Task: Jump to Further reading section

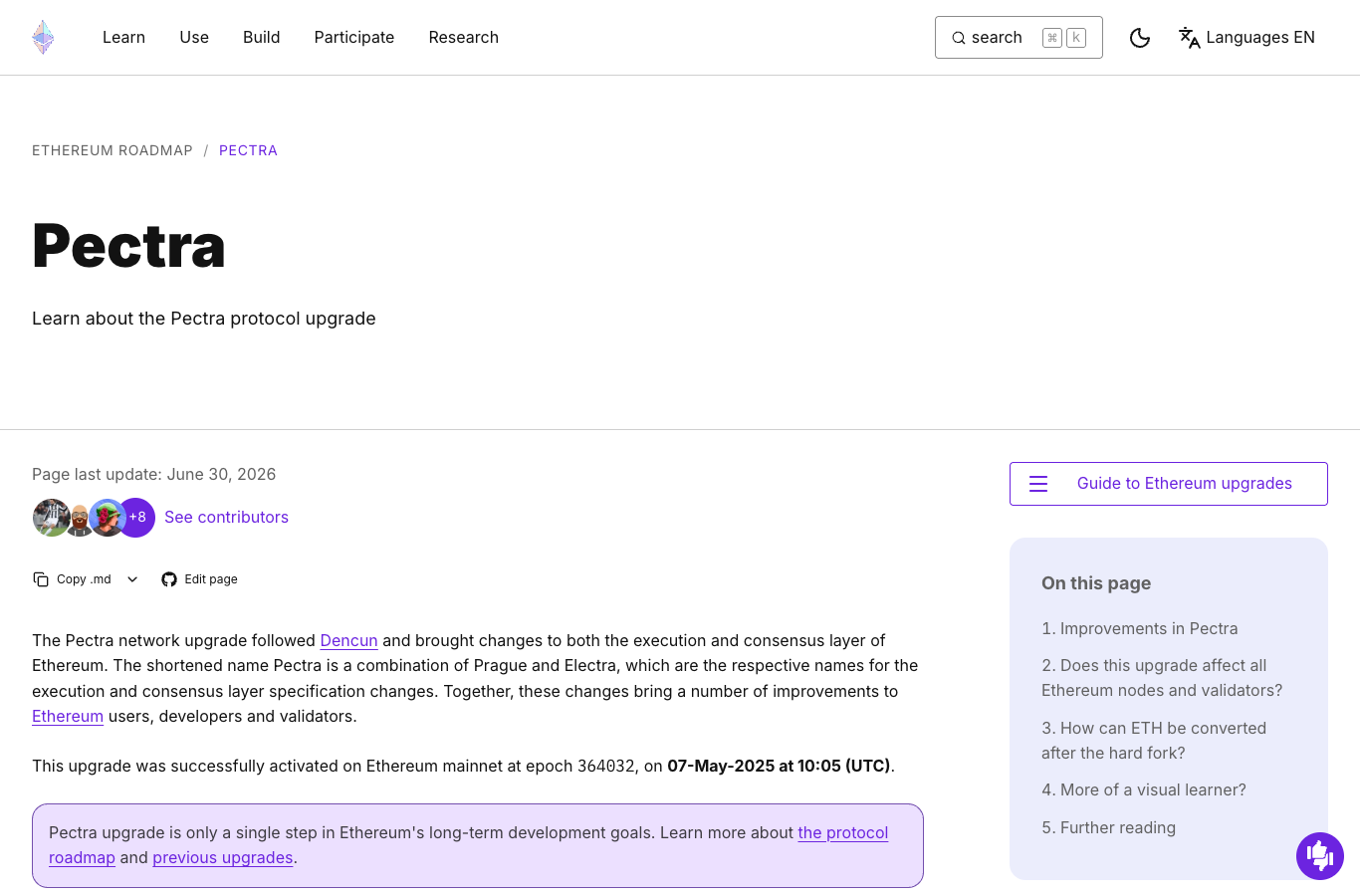Action: coord(1108,827)
